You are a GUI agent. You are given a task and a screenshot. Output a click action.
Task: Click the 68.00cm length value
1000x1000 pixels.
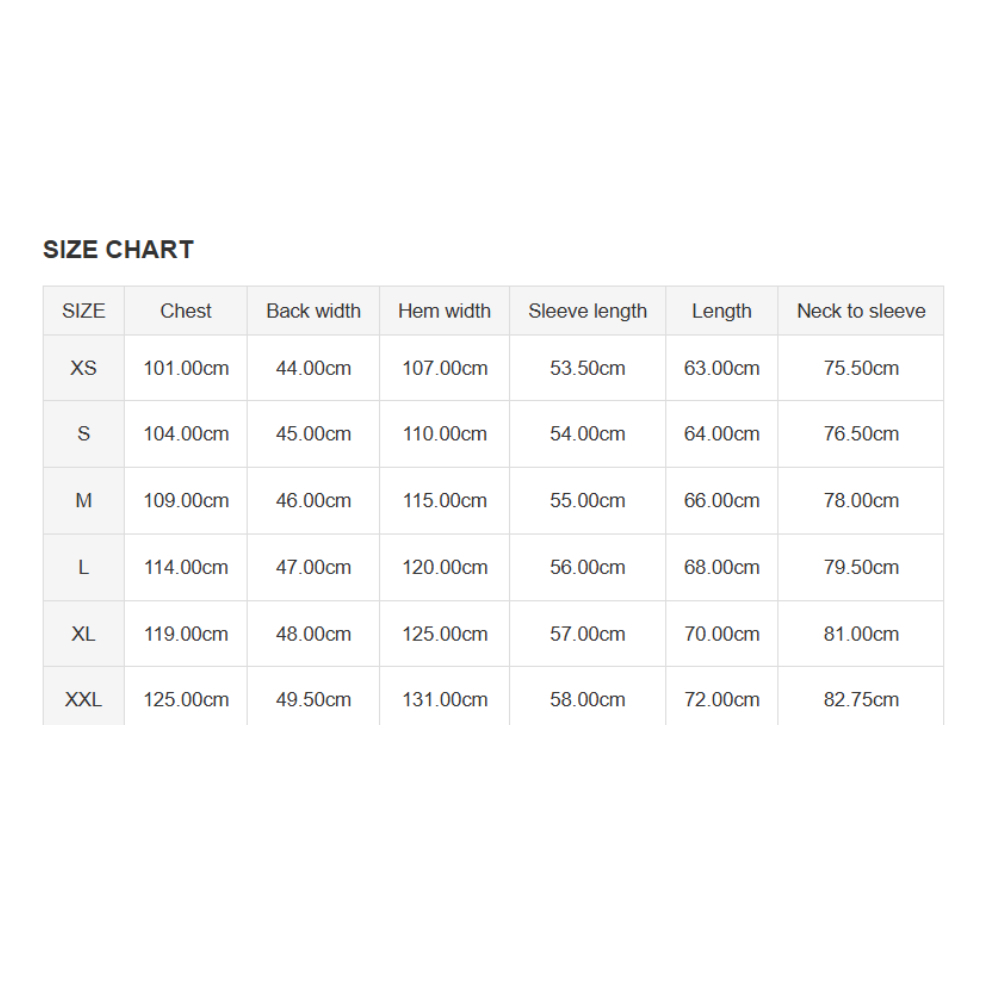[x=721, y=567]
